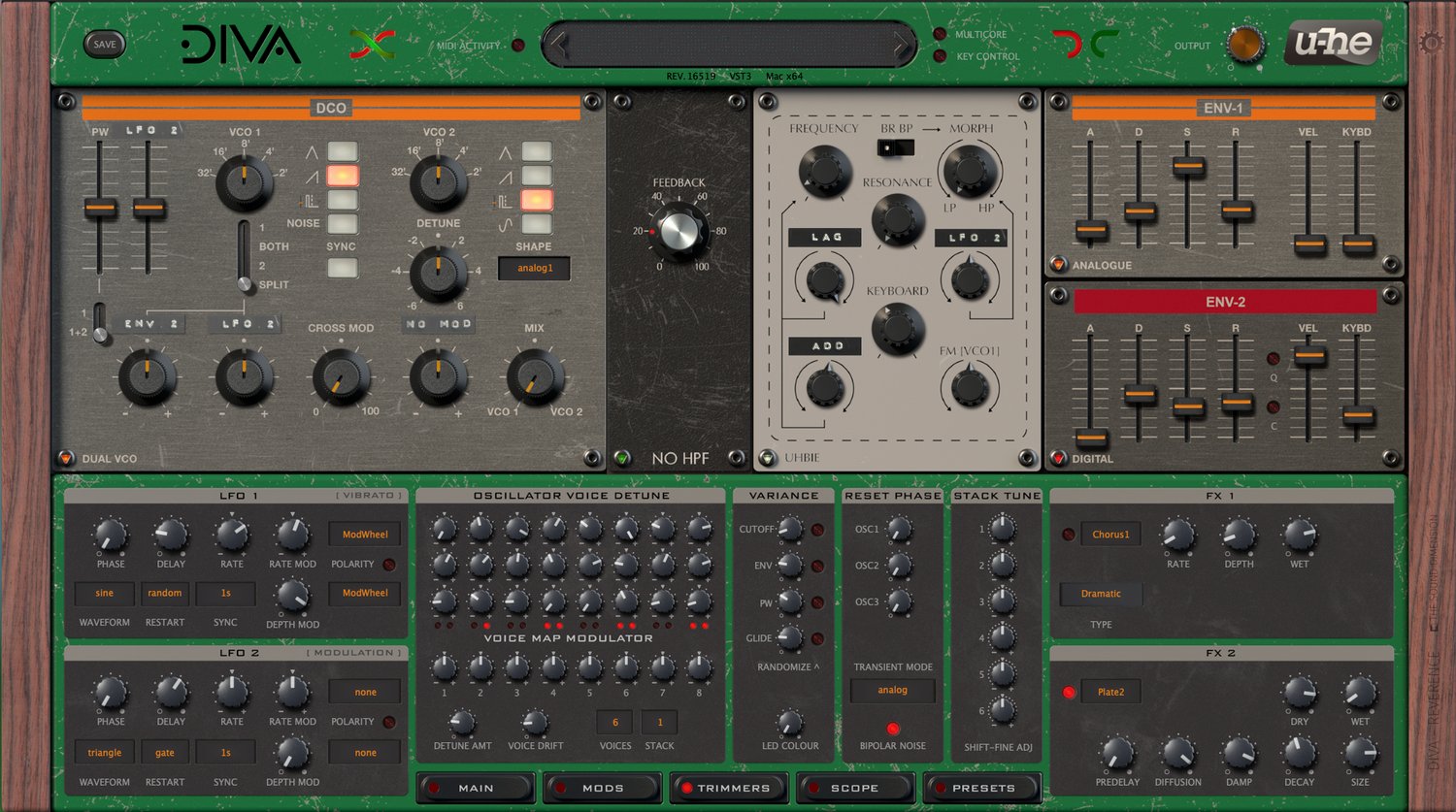The height and width of the screenshot is (812, 1456).
Task: Toggle the ENV-2 Q LED
Action: click(1274, 359)
